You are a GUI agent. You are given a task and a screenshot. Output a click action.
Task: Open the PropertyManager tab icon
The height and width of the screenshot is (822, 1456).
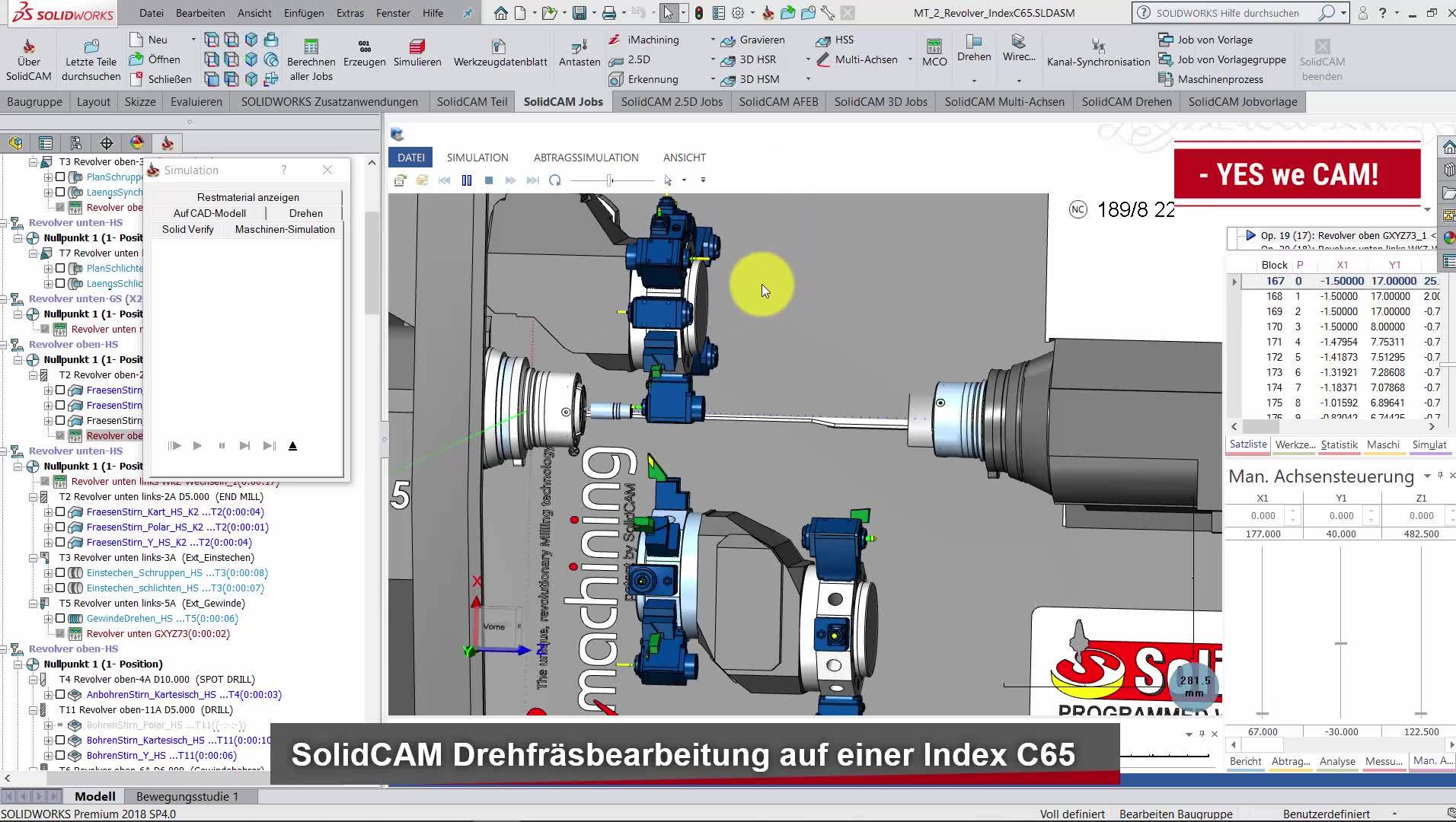pyautogui.click(x=46, y=143)
